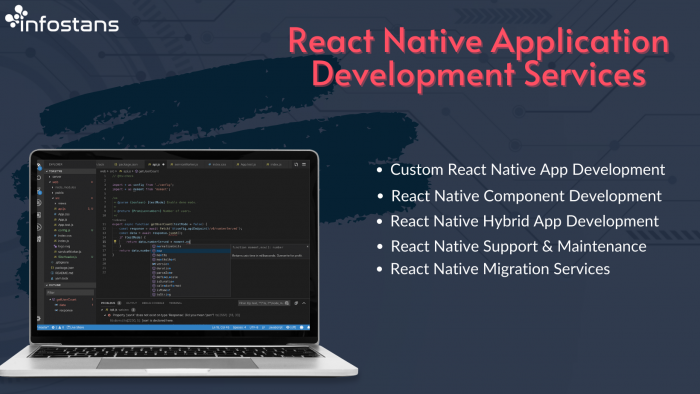This screenshot has width=700, height=394.
Task: Expand the server folder in Explorer
Action: point(56,177)
